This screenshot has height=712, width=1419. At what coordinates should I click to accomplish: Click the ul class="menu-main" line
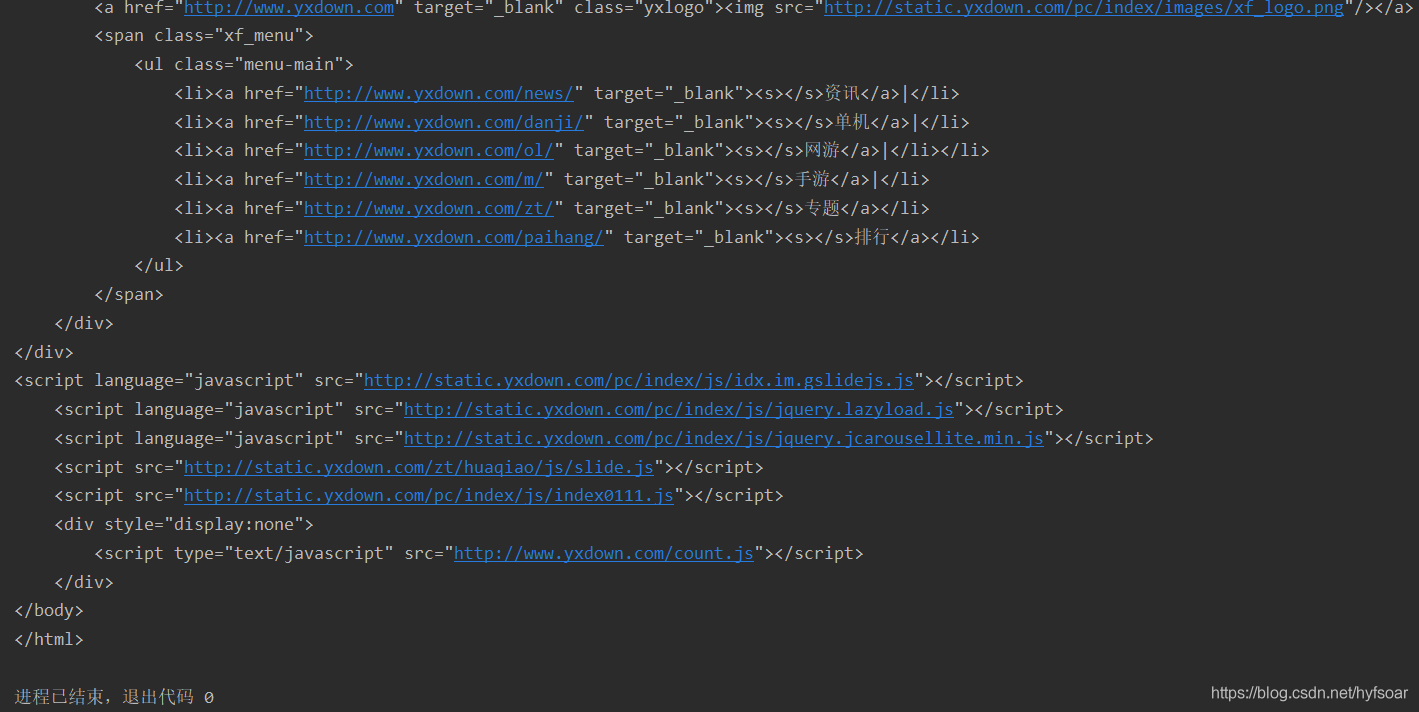(x=244, y=65)
